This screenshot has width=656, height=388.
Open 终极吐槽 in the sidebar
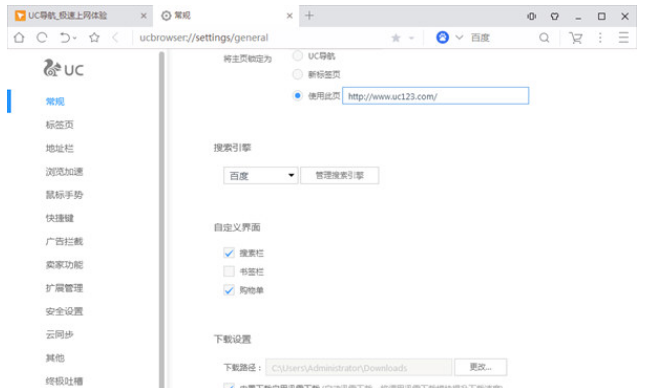pos(64,381)
